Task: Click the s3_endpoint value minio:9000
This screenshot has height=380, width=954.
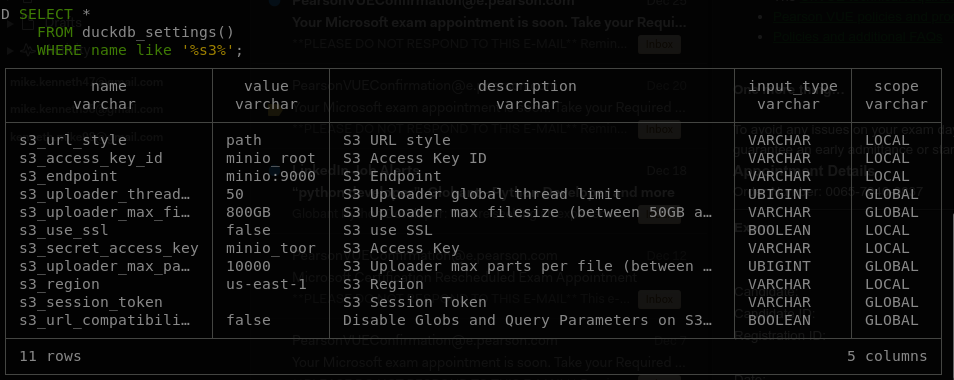Action: coord(271,176)
